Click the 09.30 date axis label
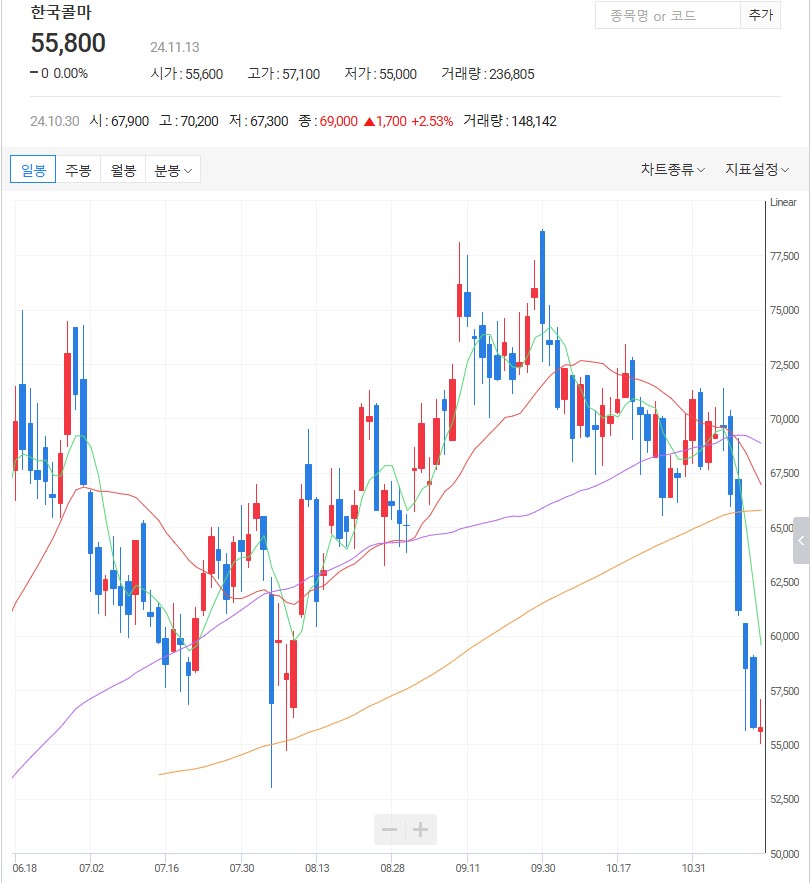Viewport: 811px width, 883px height. click(x=543, y=867)
